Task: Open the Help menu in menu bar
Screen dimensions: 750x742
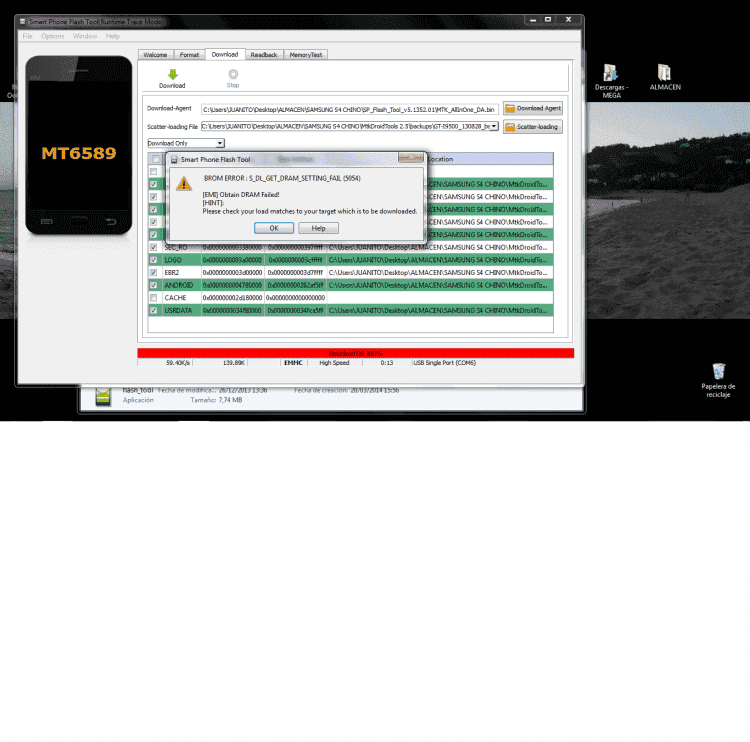Action: point(112,36)
